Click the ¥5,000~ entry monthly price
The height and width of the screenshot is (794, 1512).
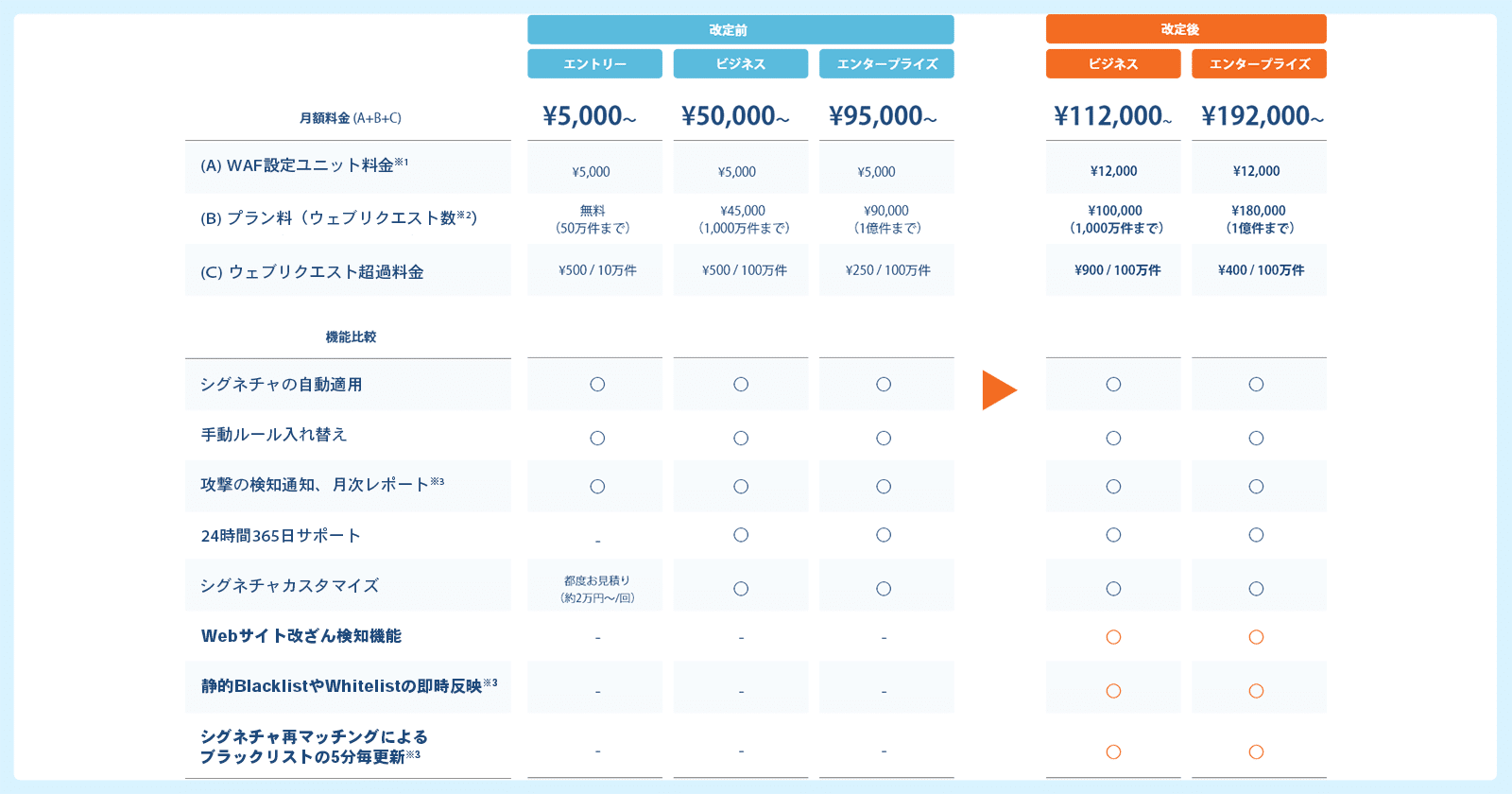[590, 116]
